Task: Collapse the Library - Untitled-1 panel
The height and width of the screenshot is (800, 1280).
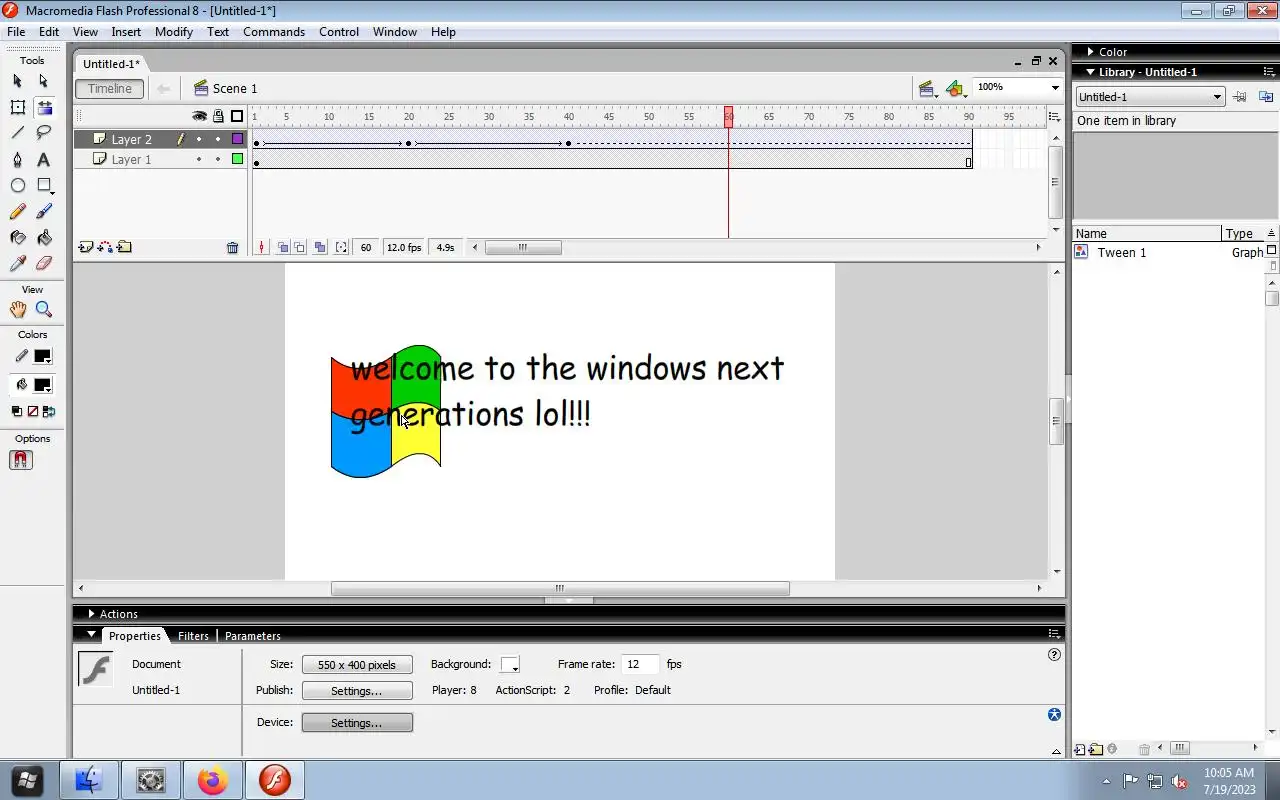Action: tap(1090, 72)
